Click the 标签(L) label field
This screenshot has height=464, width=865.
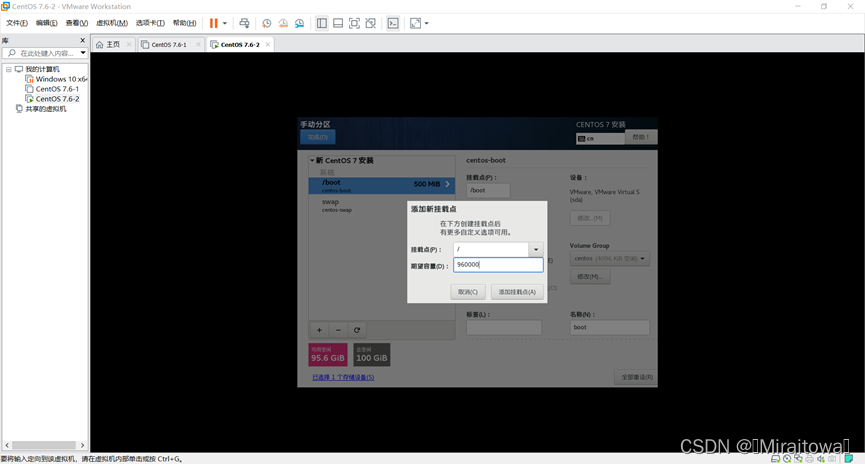(x=504, y=327)
